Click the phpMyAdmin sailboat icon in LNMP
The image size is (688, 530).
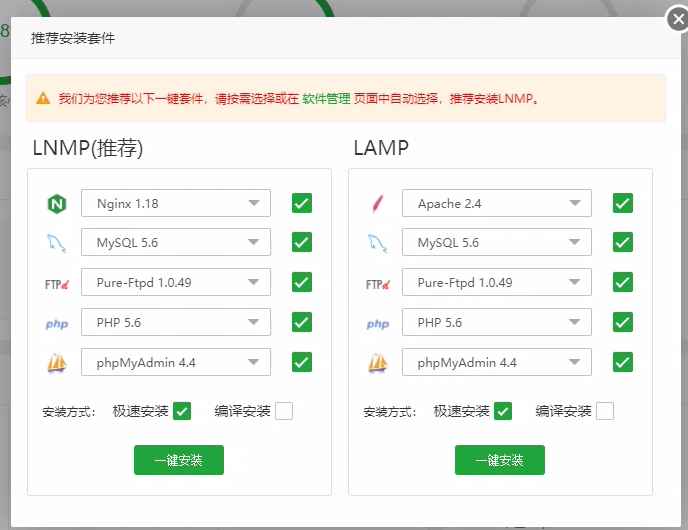pyautogui.click(x=57, y=363)
